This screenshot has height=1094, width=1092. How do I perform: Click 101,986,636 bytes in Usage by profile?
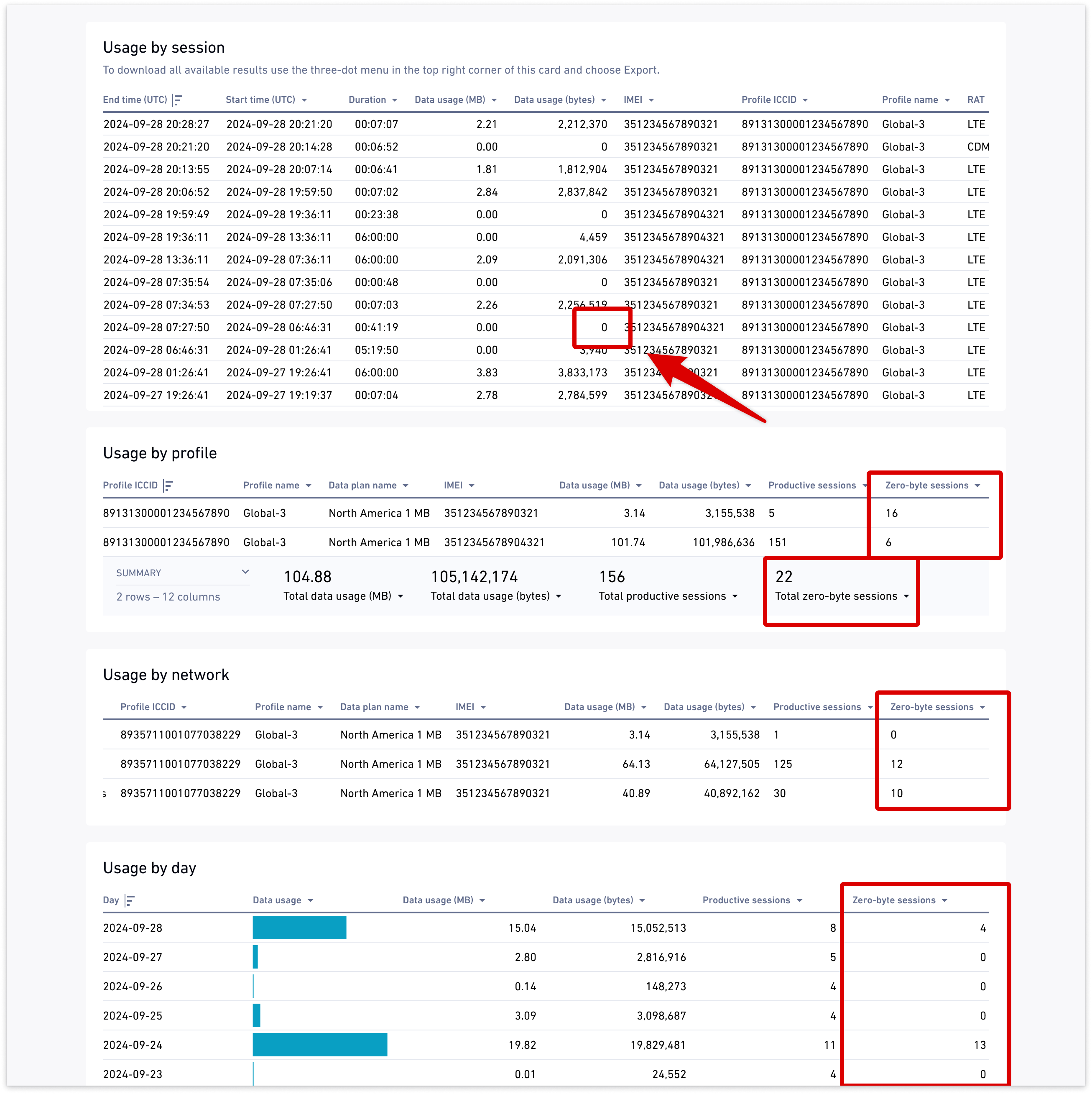[724, 542]
